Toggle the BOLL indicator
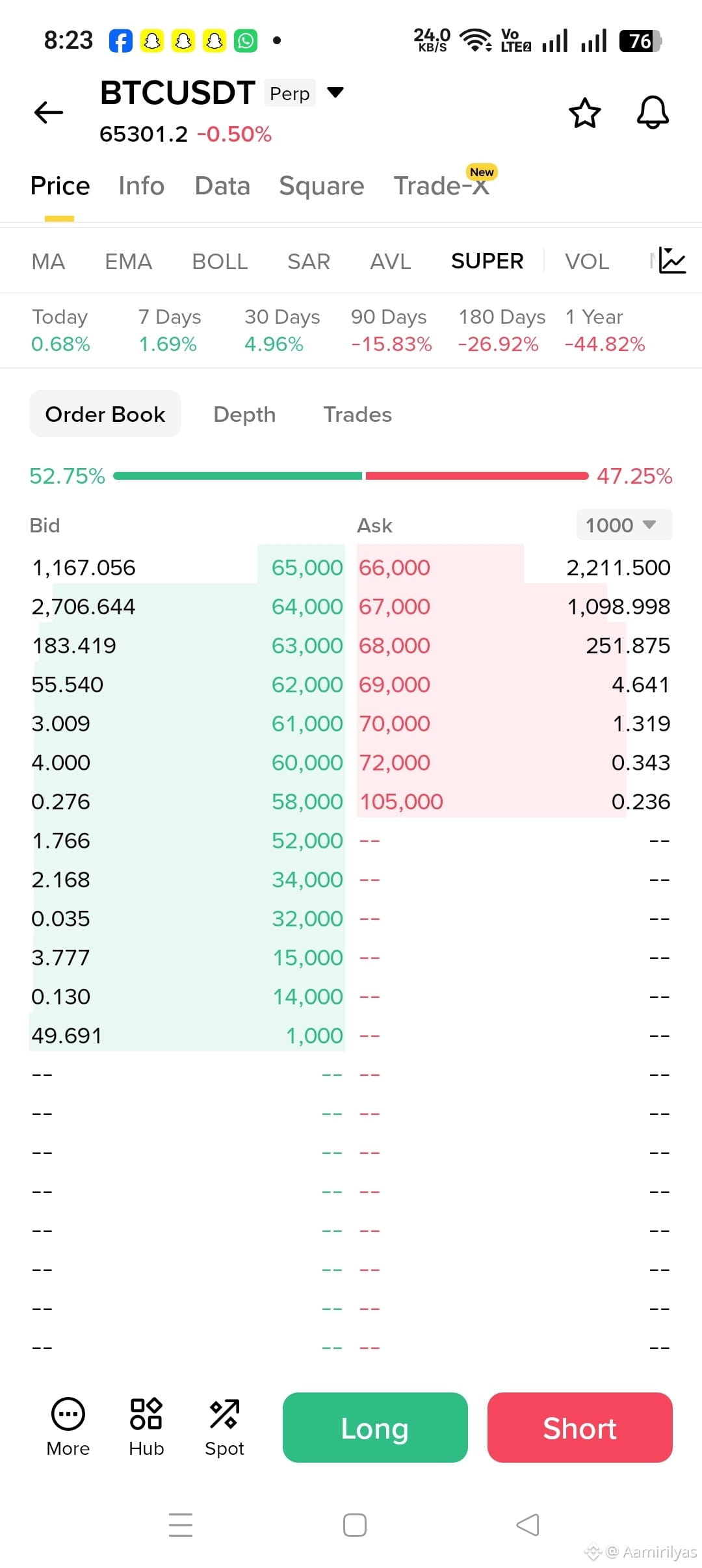 click(x=220, y=261)
